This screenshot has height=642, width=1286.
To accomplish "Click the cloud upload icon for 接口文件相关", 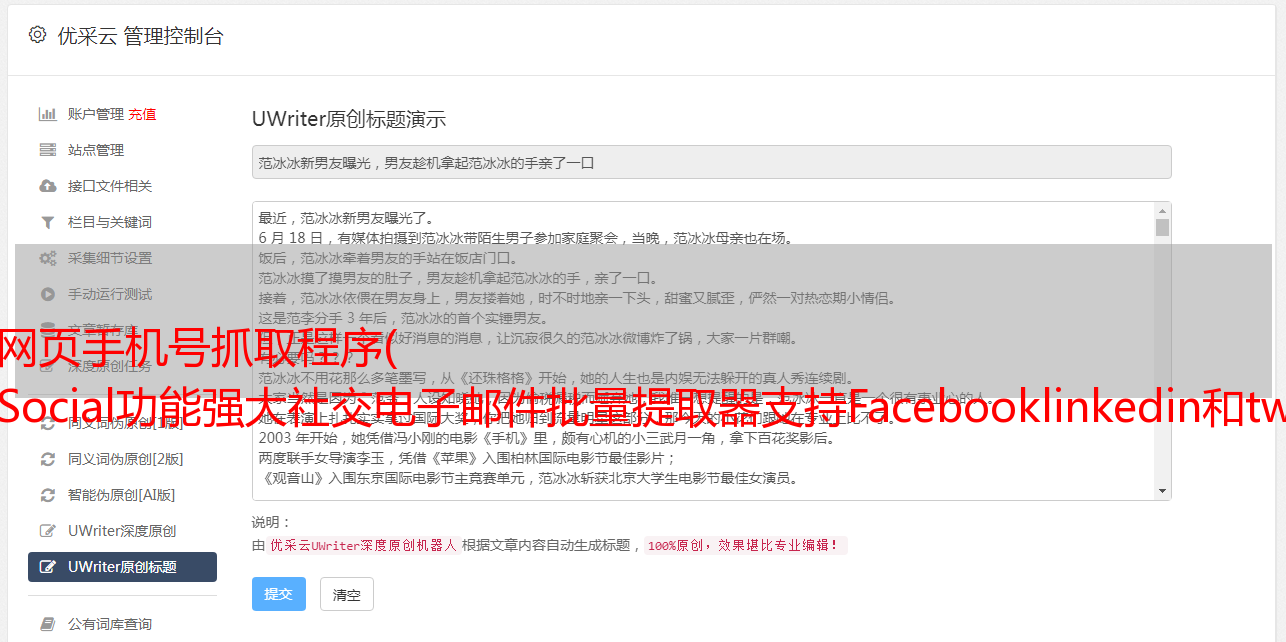I will tap(47, 186).
